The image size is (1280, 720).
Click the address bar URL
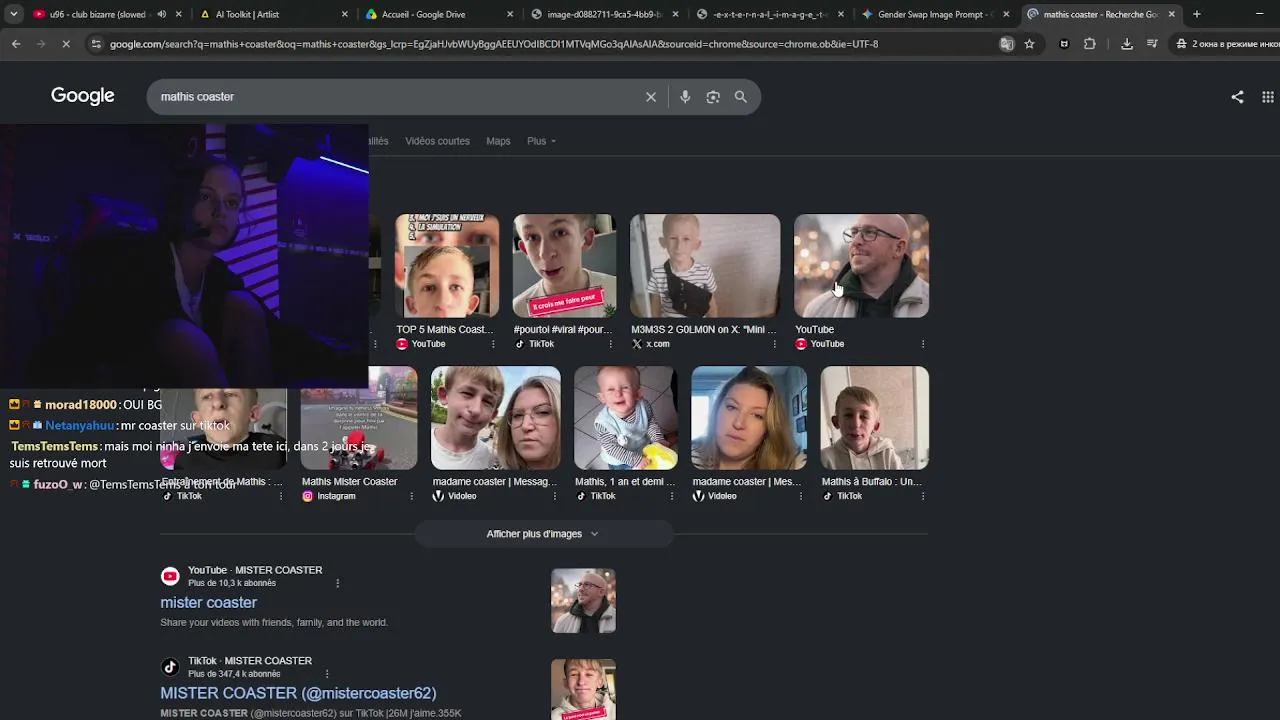point(494,44)
